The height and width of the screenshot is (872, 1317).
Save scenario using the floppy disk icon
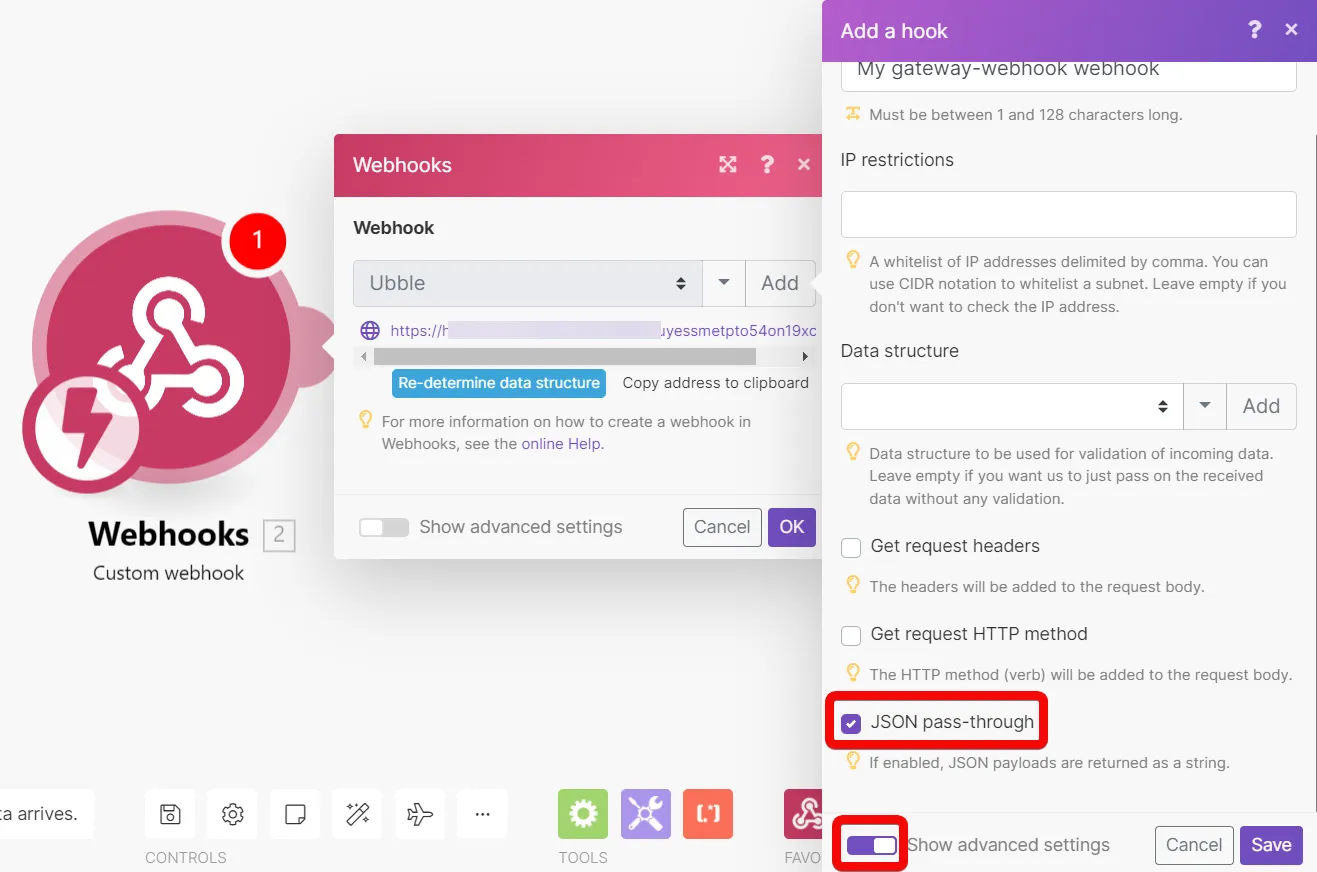click(171, 814)
